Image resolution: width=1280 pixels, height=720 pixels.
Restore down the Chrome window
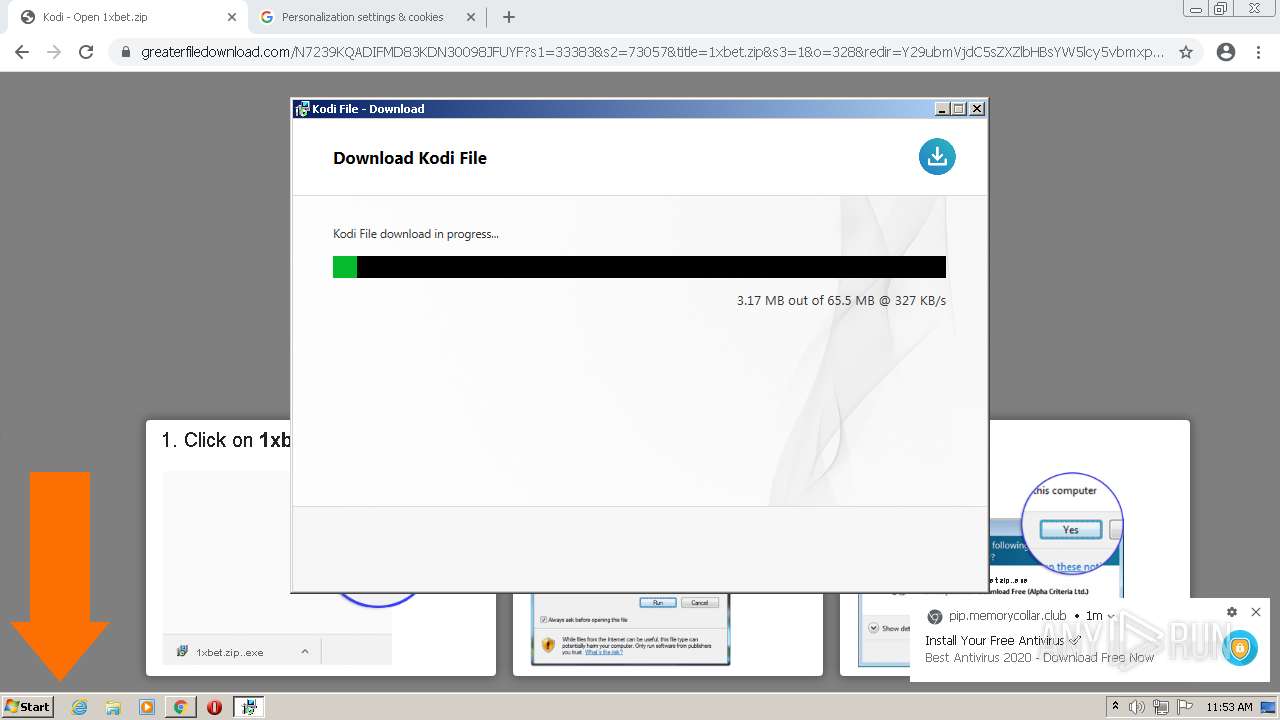coord(1221,9)
